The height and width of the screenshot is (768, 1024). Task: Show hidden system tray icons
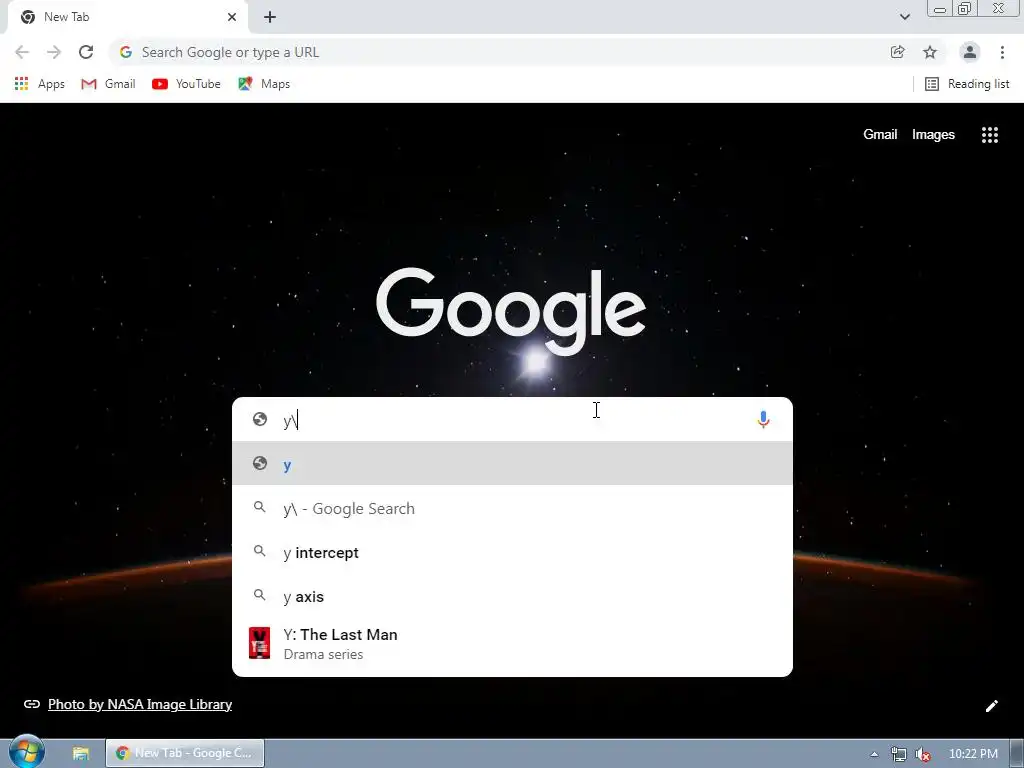coord(874,754)
